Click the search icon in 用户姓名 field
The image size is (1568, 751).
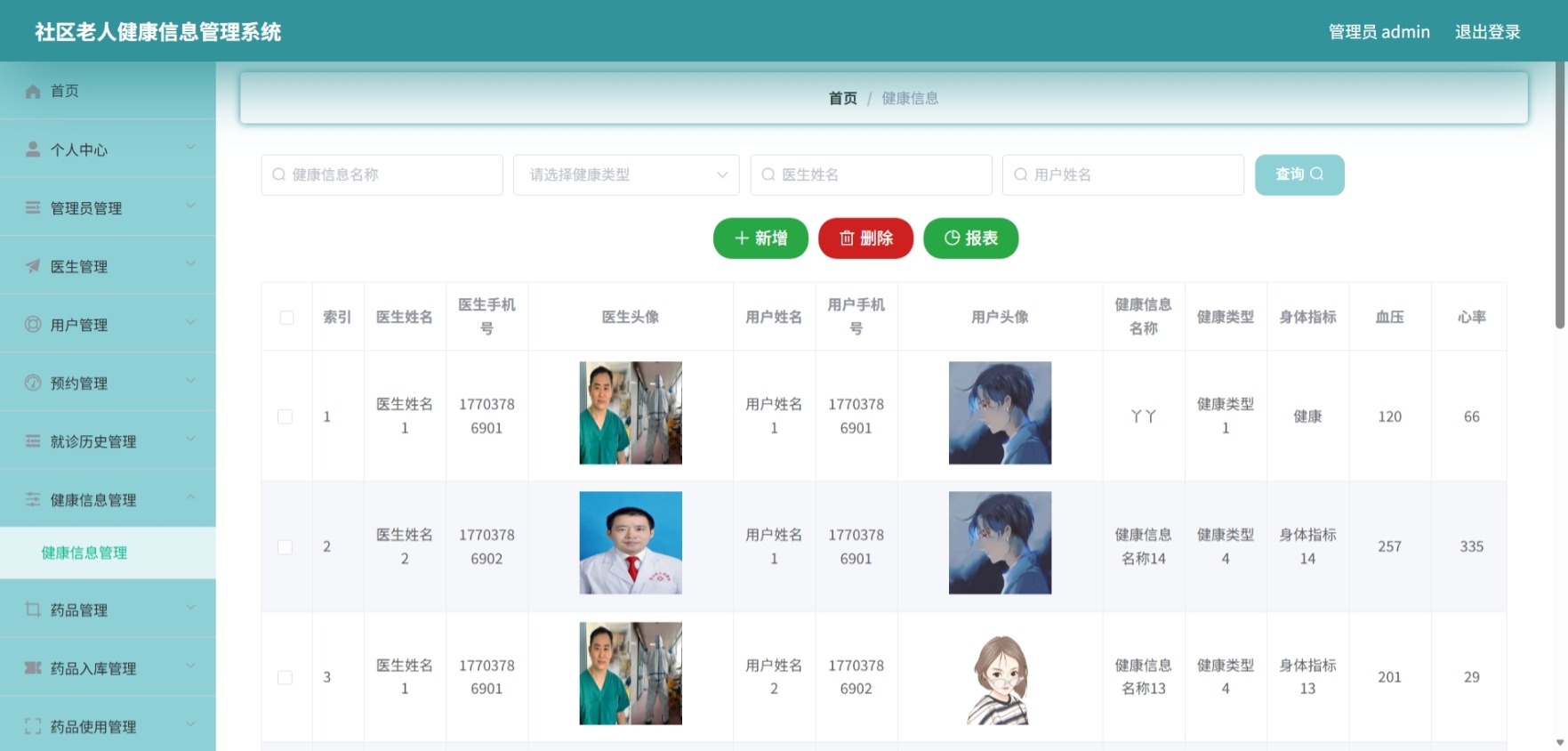click(1021, 174)
